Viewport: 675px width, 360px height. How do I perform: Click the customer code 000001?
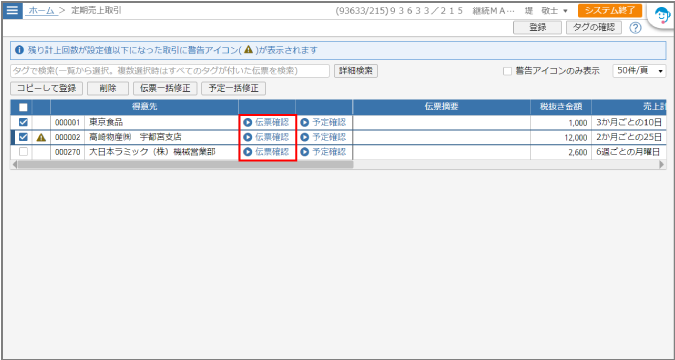pos(68,122)
